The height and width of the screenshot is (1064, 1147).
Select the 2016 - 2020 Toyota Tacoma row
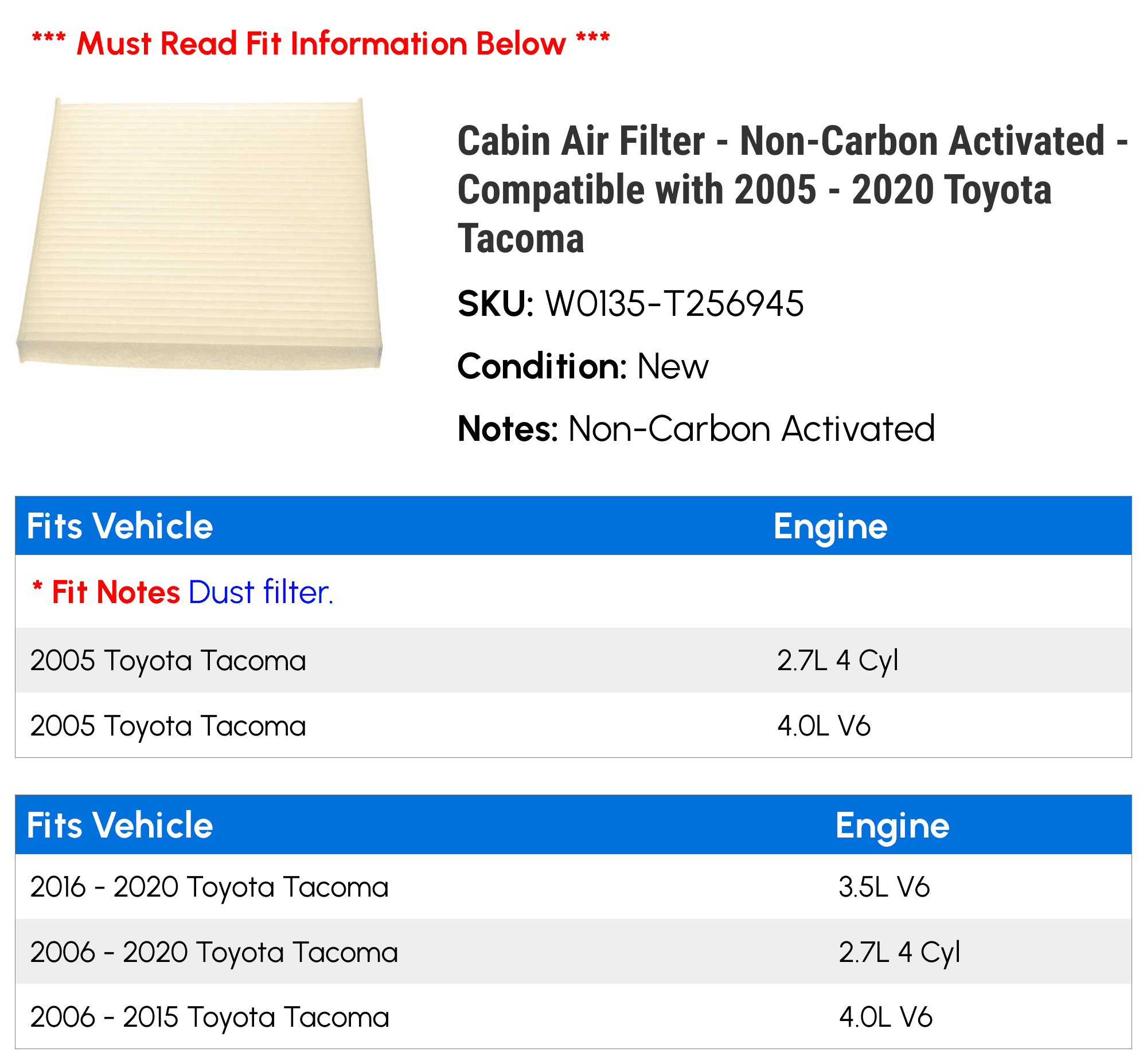click(573, 887)
